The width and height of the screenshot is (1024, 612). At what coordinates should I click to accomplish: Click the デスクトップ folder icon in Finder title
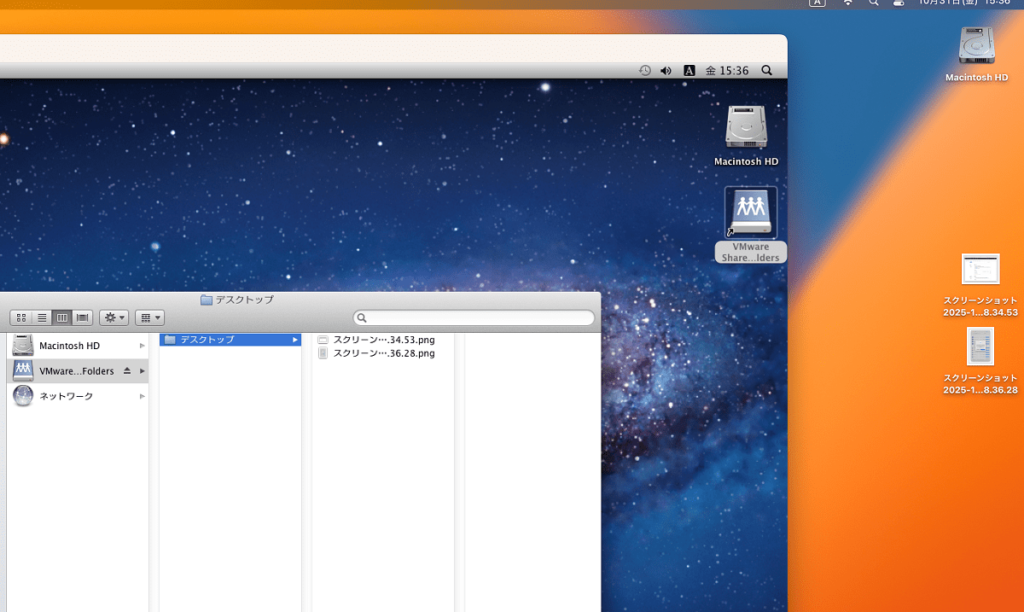point(206,300)
